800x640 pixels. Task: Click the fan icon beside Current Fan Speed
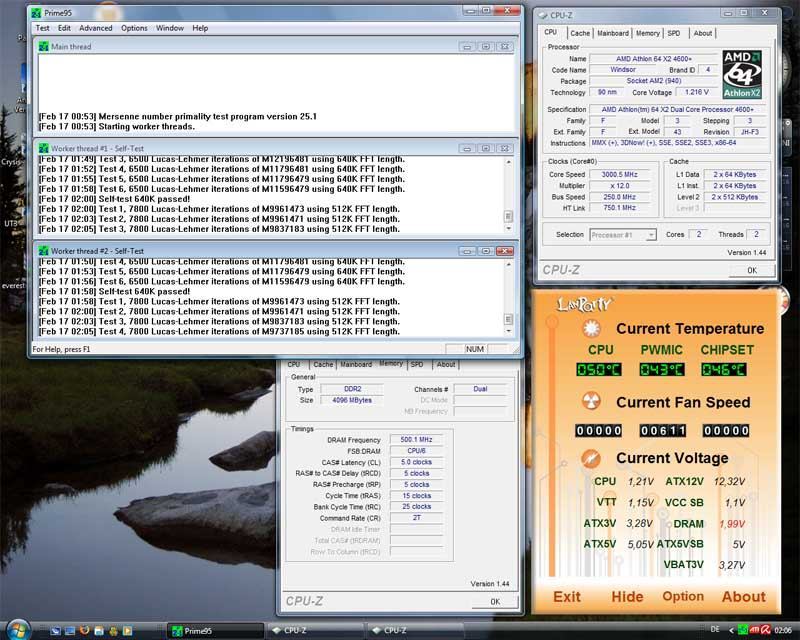point(591,401)
